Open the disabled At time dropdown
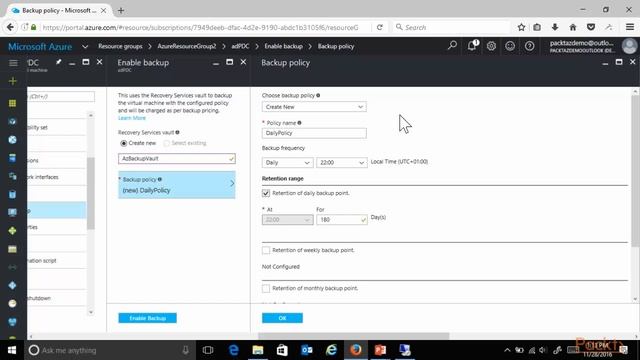This screenshot has height=360, width=640. [287, 220]
